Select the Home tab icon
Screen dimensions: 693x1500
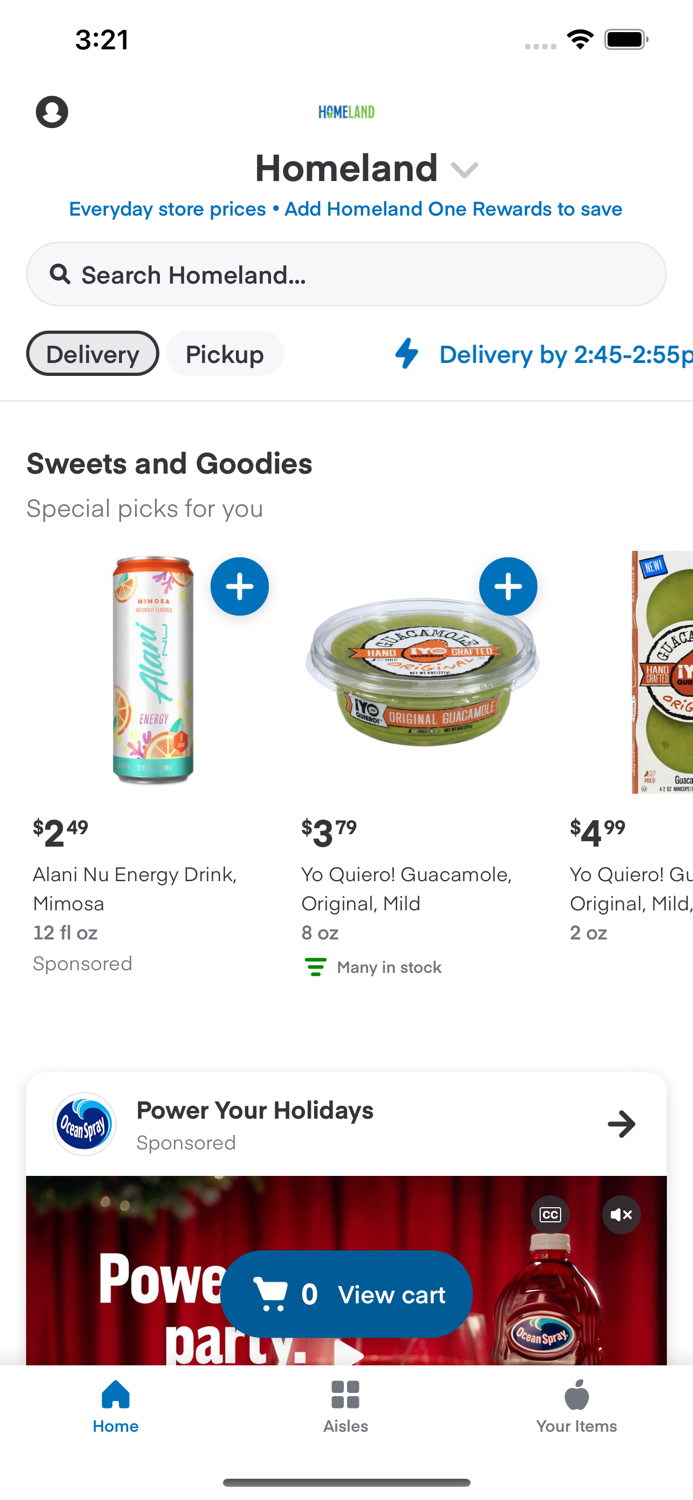click(115, 1394)
